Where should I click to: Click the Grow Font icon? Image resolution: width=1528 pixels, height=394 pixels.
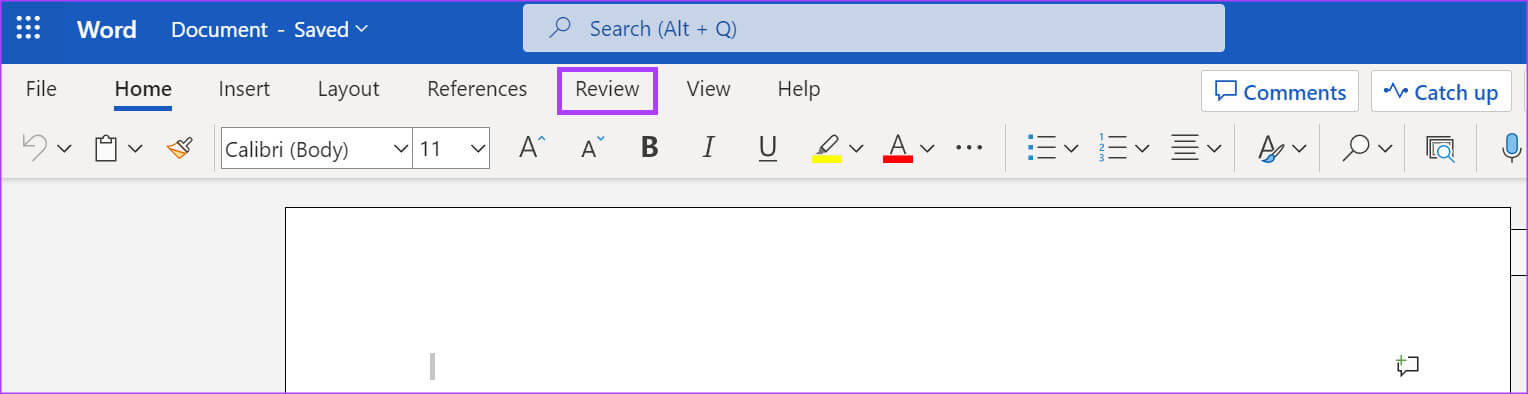pyautogui.click(x=532, y=148)
